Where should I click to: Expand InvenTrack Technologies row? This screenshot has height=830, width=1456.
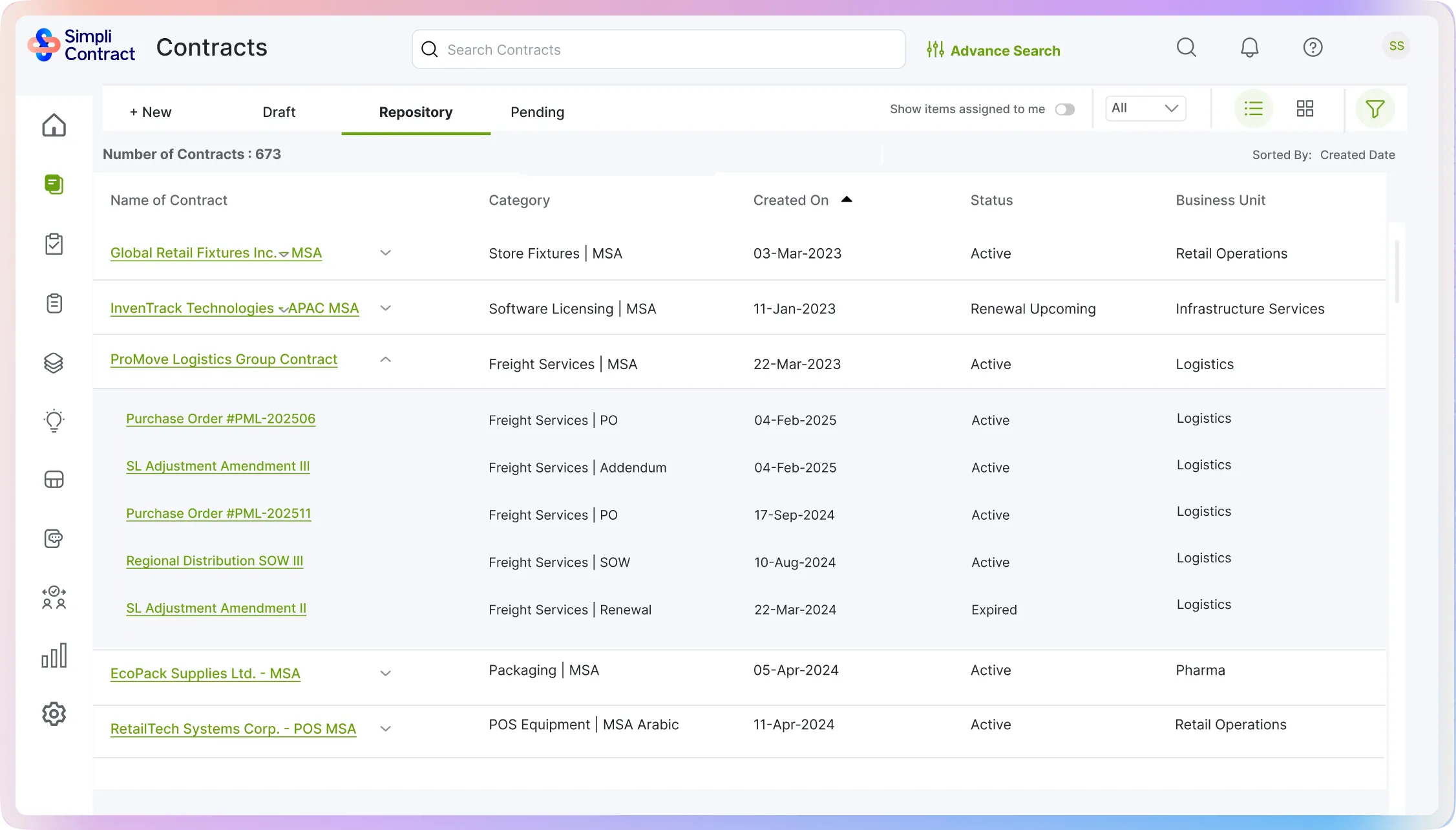click(x=386, y=308)
